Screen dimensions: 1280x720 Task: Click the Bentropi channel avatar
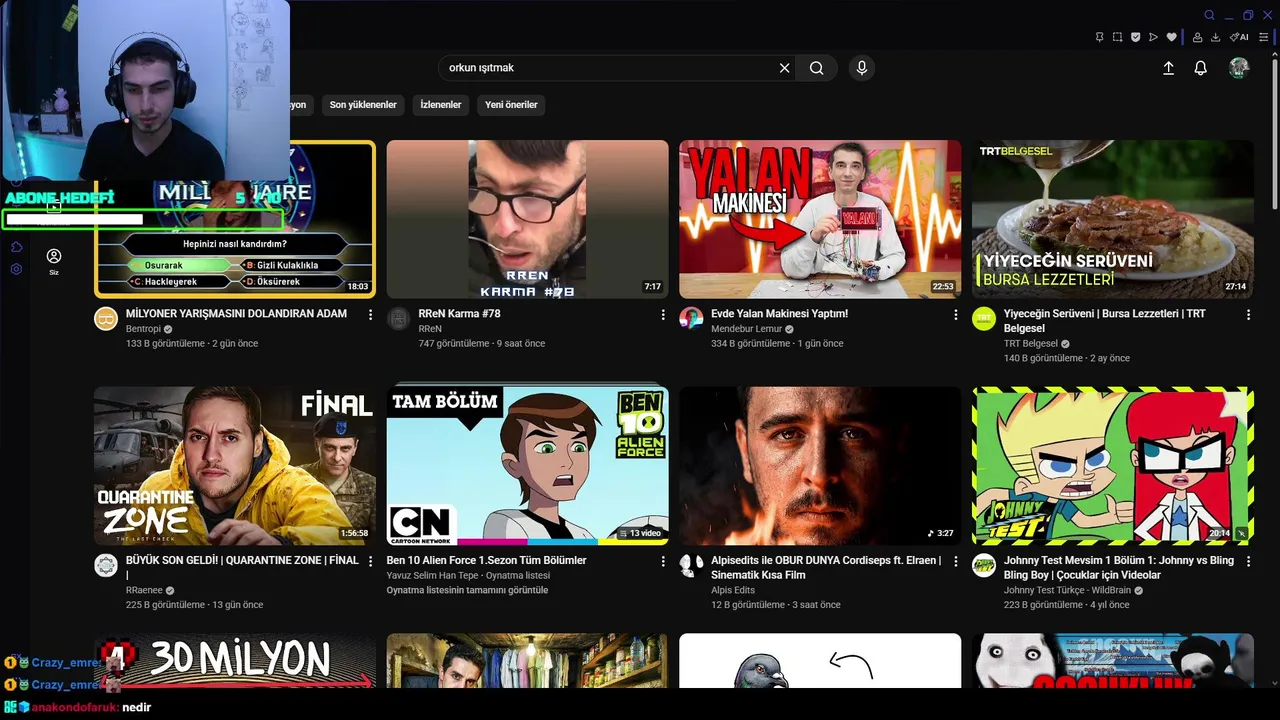[x=106, y=319]
